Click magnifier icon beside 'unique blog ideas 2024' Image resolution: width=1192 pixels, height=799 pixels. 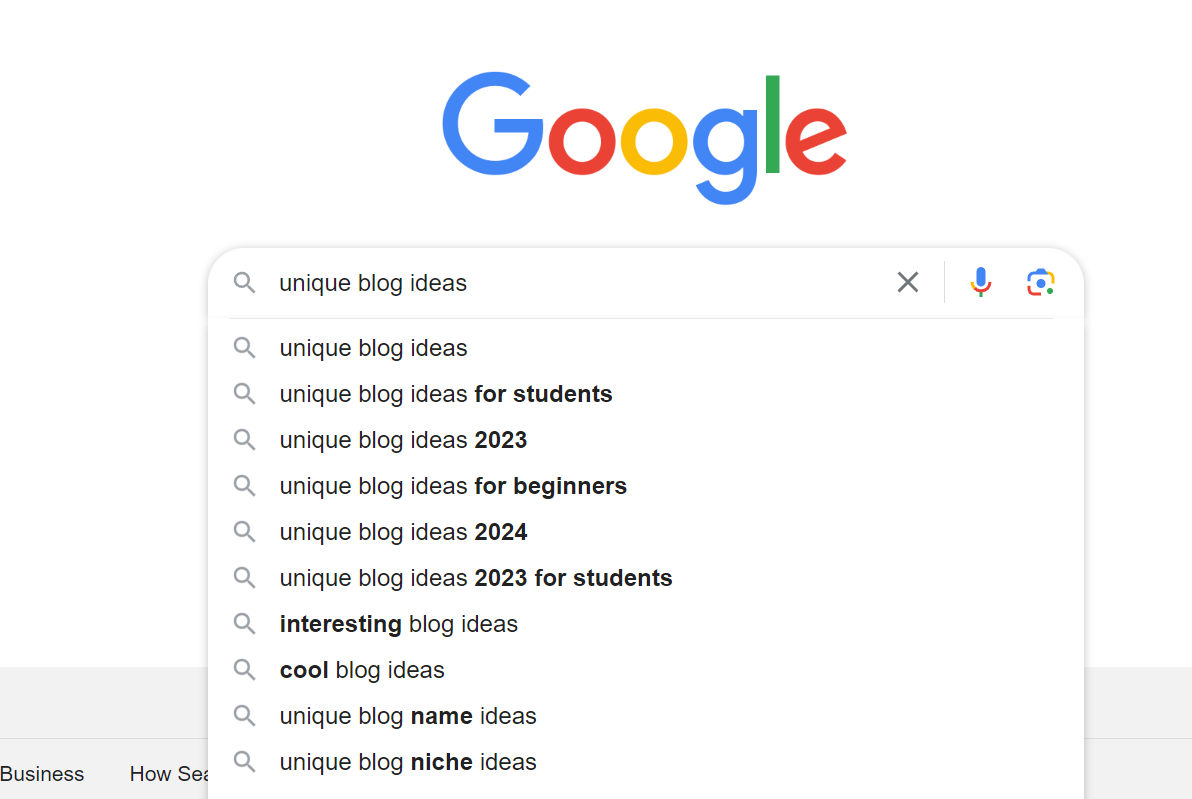click(244, 532)
